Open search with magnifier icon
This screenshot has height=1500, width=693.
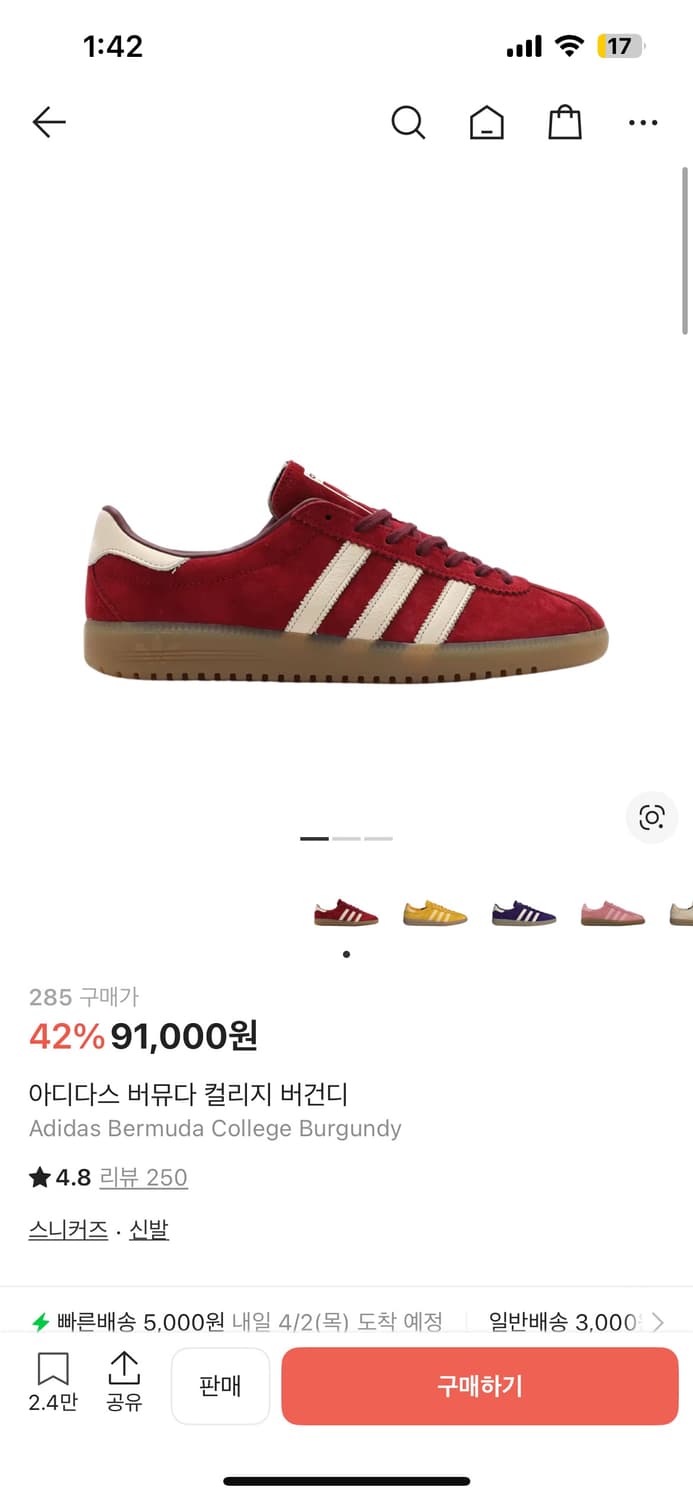coord(408,123)
